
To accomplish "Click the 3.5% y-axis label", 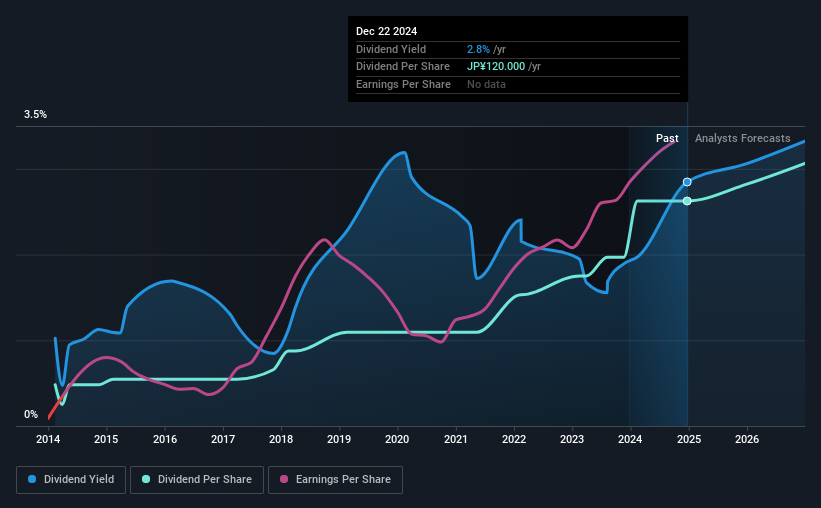I will tap(35, 115).
